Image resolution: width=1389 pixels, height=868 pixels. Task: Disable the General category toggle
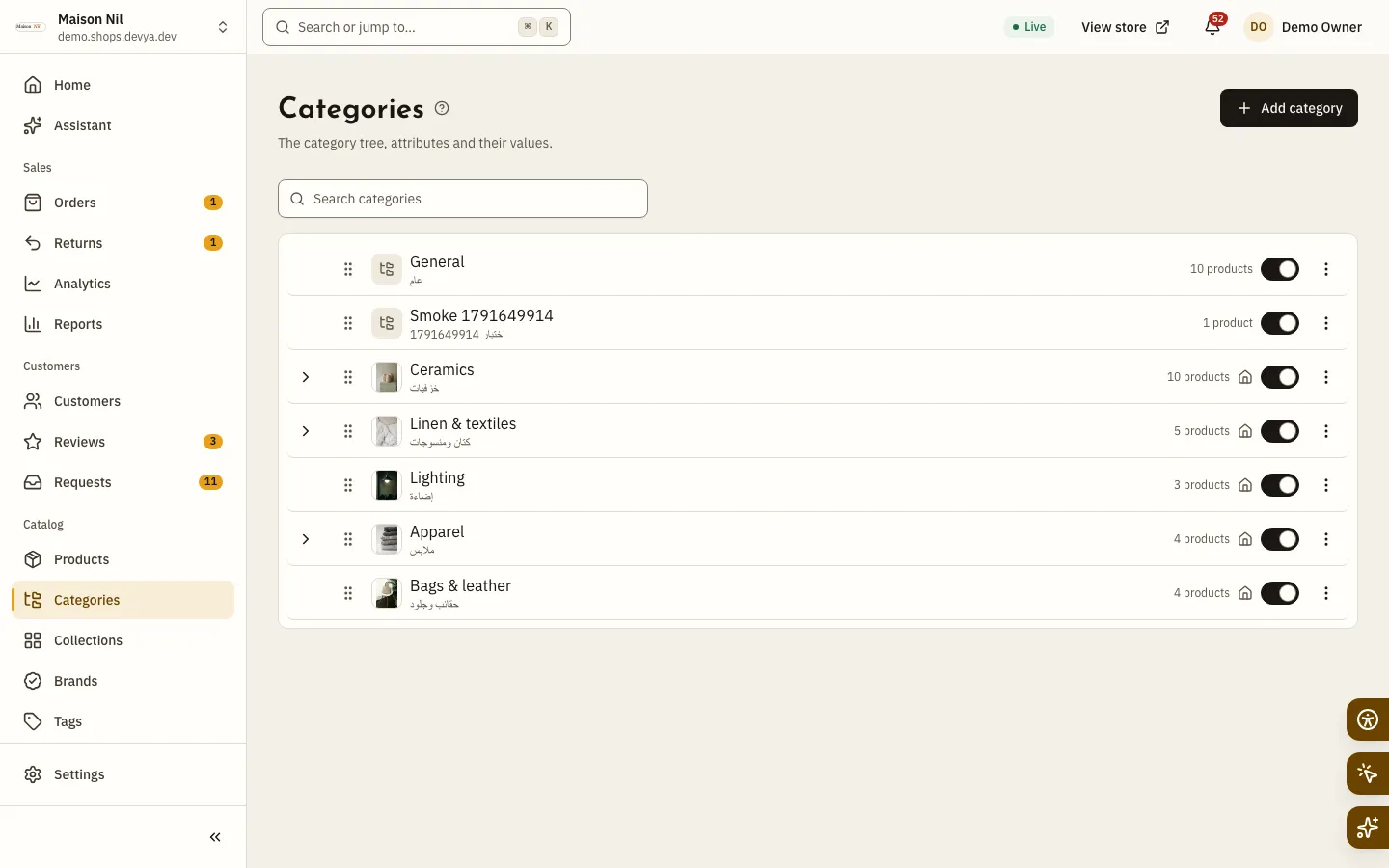1280,269
